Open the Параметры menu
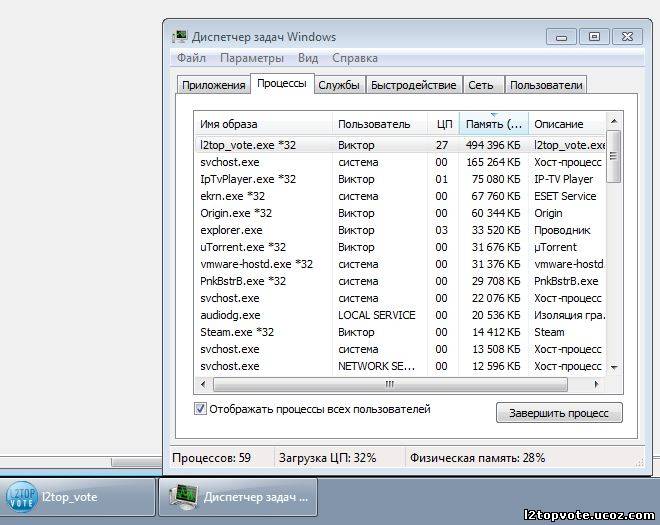Screen dimensions: 660x525 tap(252, 58)
